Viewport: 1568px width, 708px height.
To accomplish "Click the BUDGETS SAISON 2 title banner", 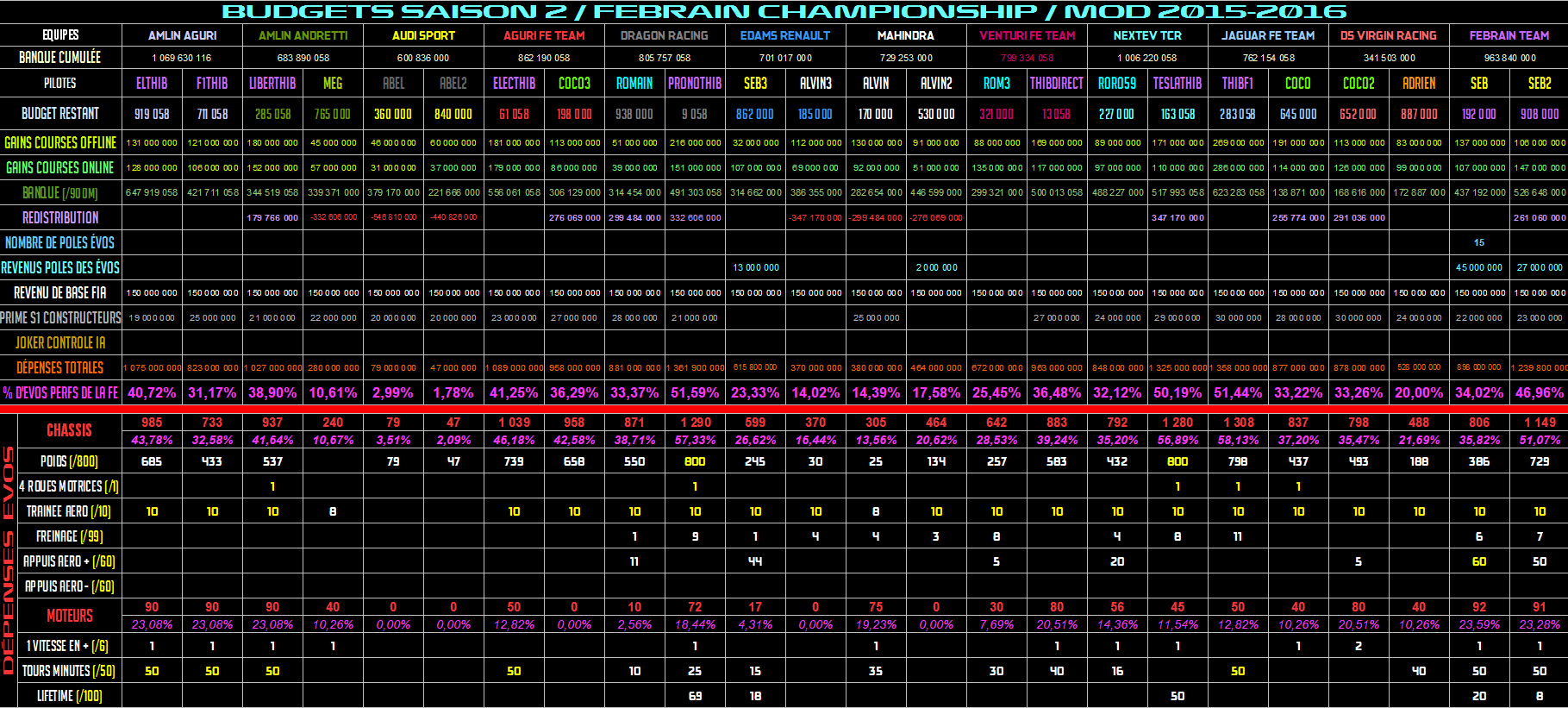I will (x=784, y=11).
